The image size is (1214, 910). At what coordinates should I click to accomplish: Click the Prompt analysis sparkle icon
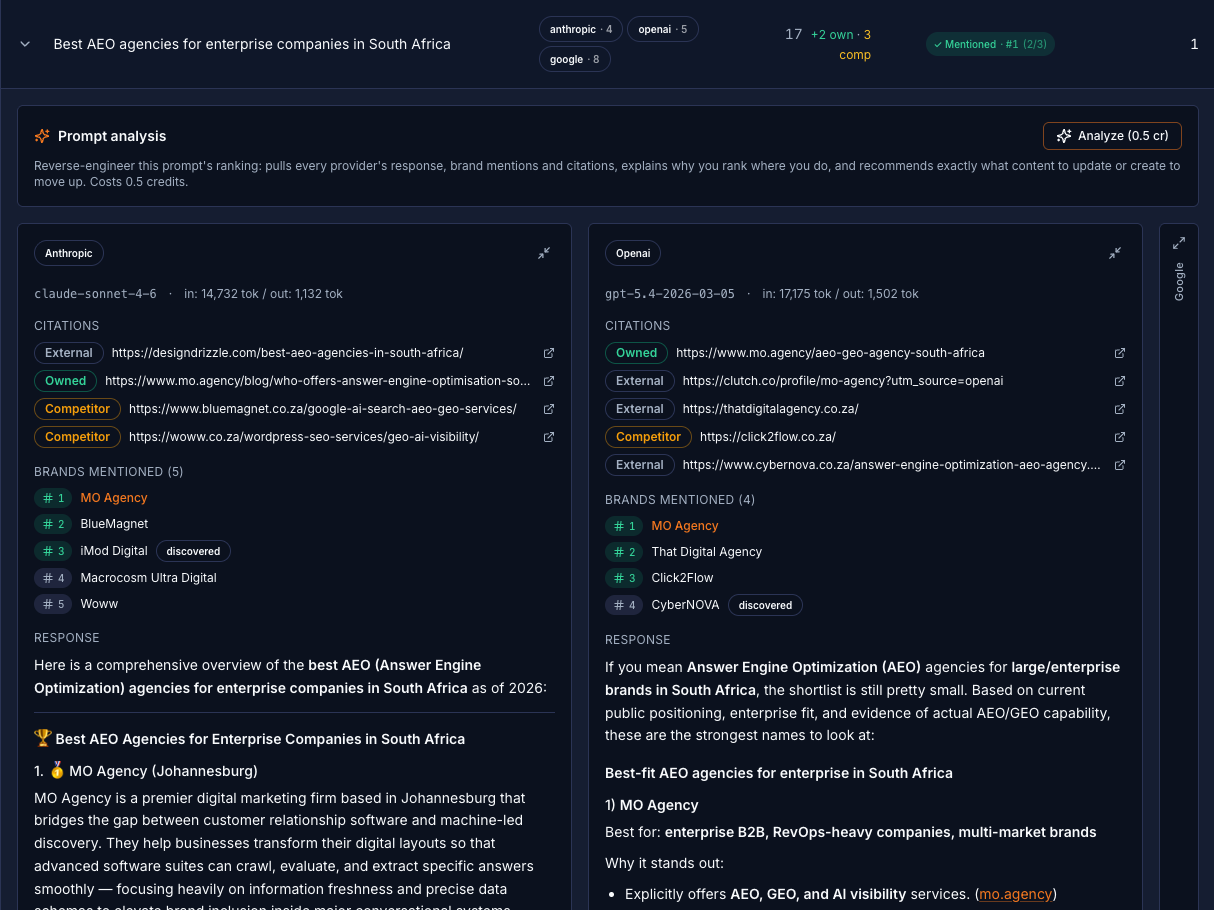point(42,136)
